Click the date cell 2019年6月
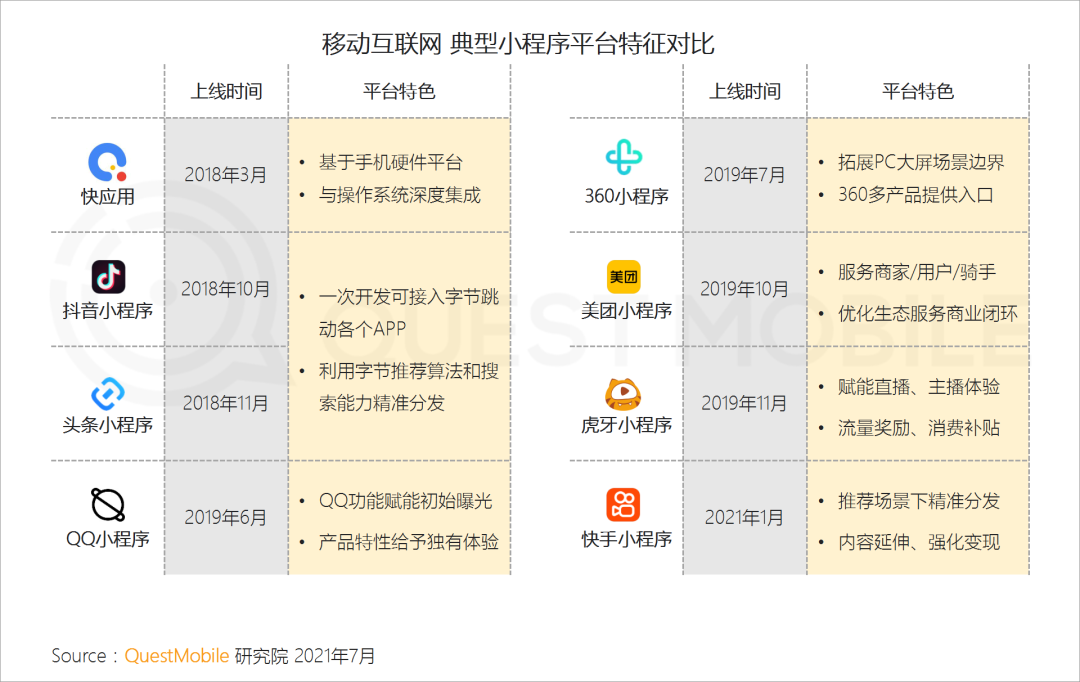The width and height of the screenshot is (1080, 682). coord(226,517)
